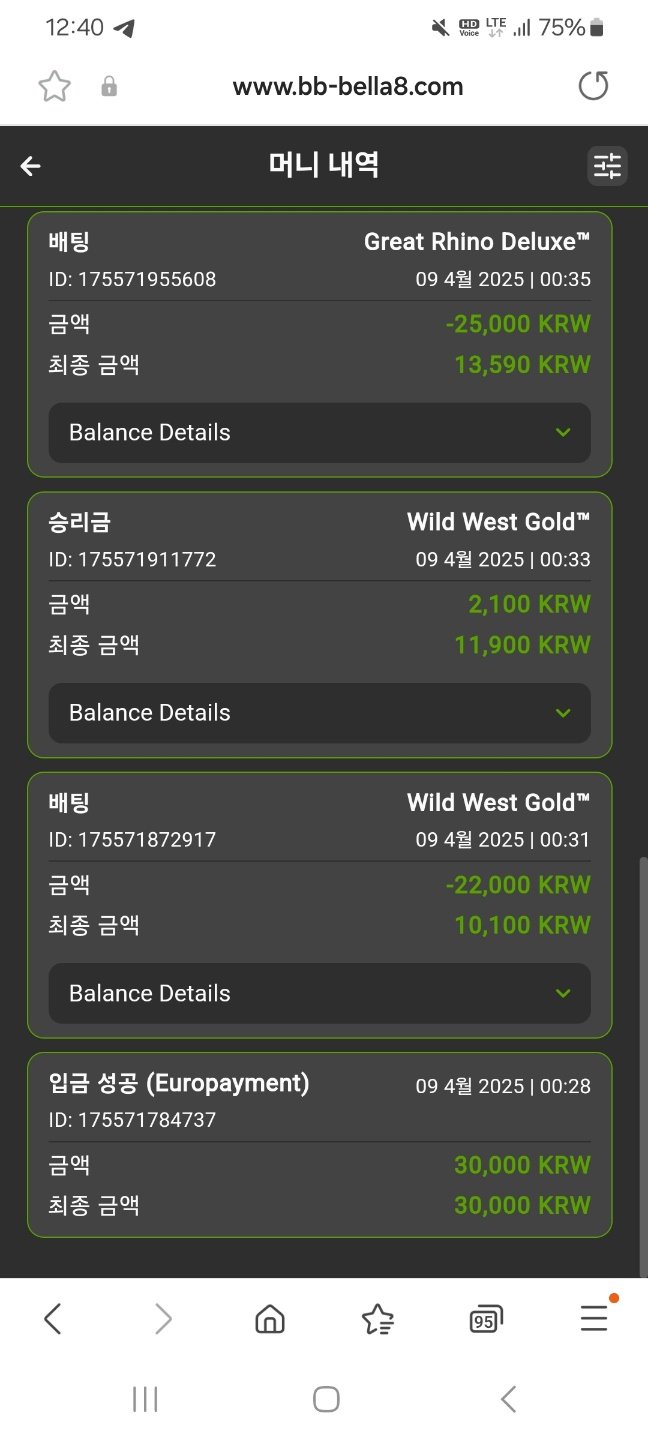Open the Android recent apps button
Screen dimensions: 648x1440
(145, 1399)
